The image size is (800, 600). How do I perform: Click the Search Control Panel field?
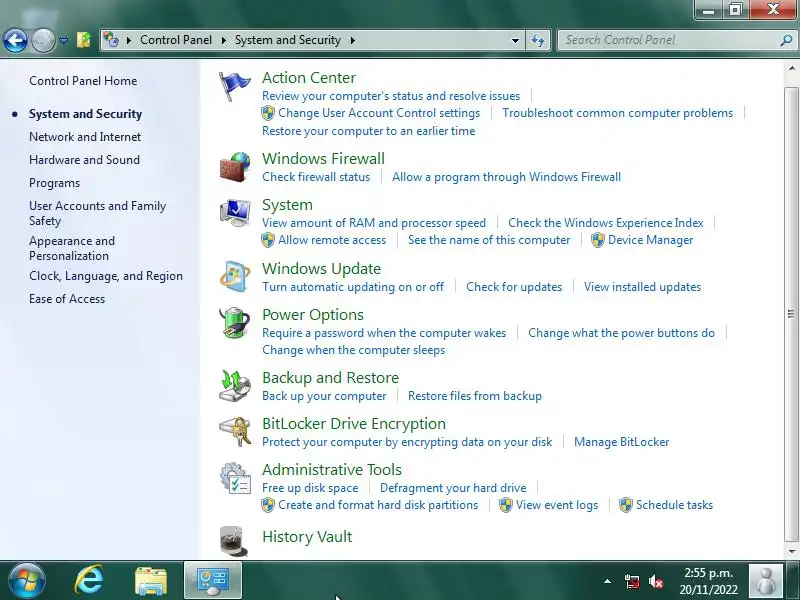pos(669,40)
